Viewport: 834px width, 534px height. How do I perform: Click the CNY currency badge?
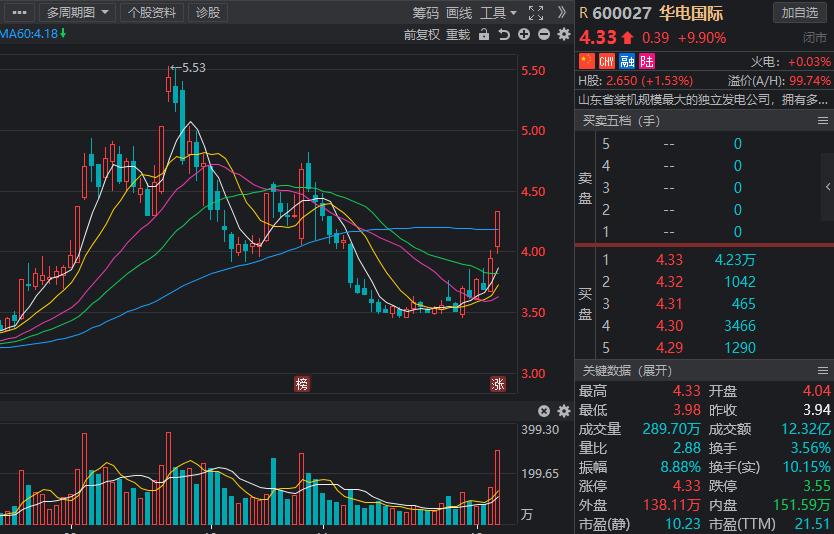tap(607, 61)
